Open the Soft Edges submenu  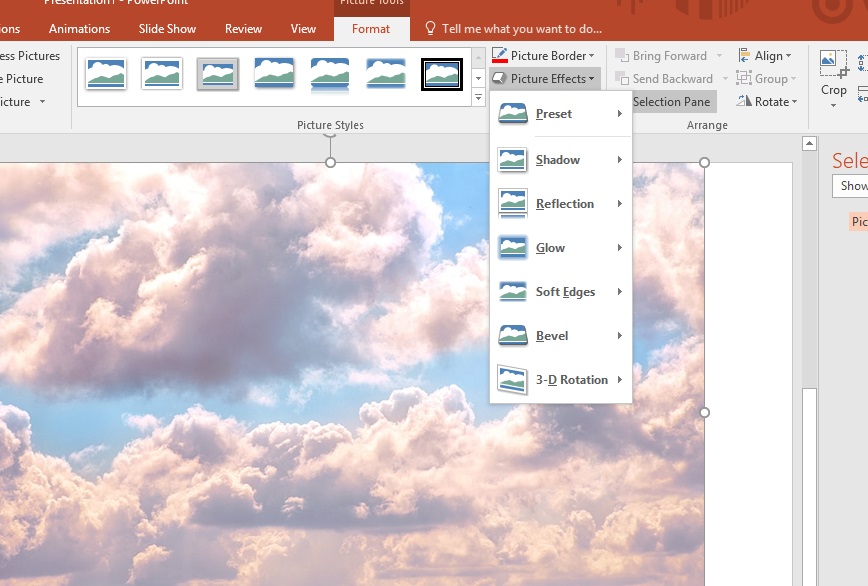point(561,292)
